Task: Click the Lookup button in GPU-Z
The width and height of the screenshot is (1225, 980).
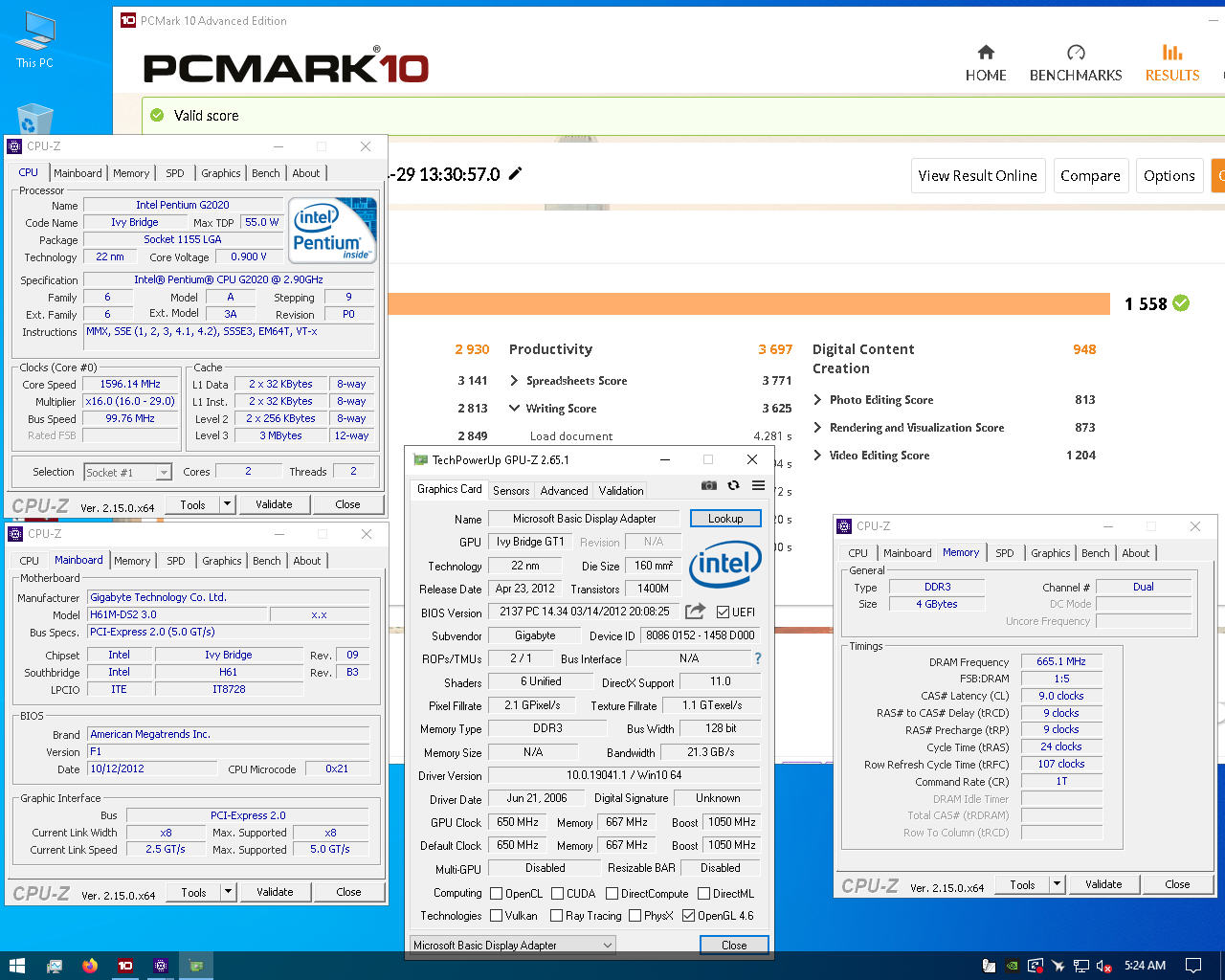Action: coord(725,518)
